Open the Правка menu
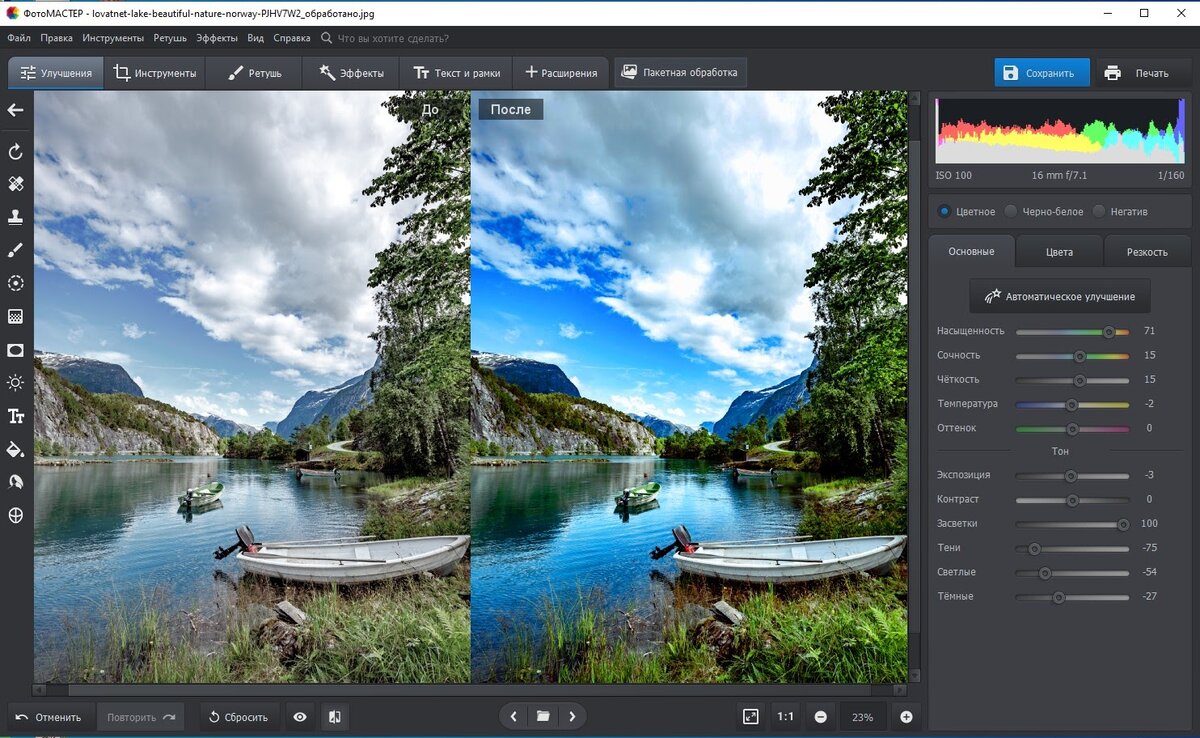Image resolution: width=1200 pixels, height=738 pixels. click(56, 38)
